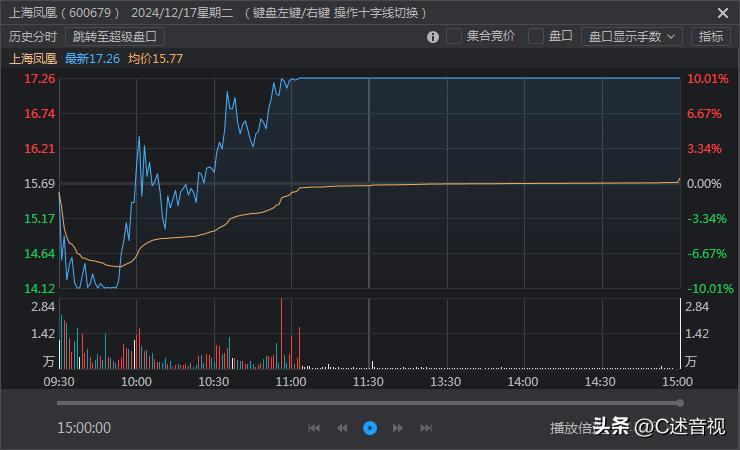Click the rewind playback icon
This screenshot has height=450, width=740.
342,428
